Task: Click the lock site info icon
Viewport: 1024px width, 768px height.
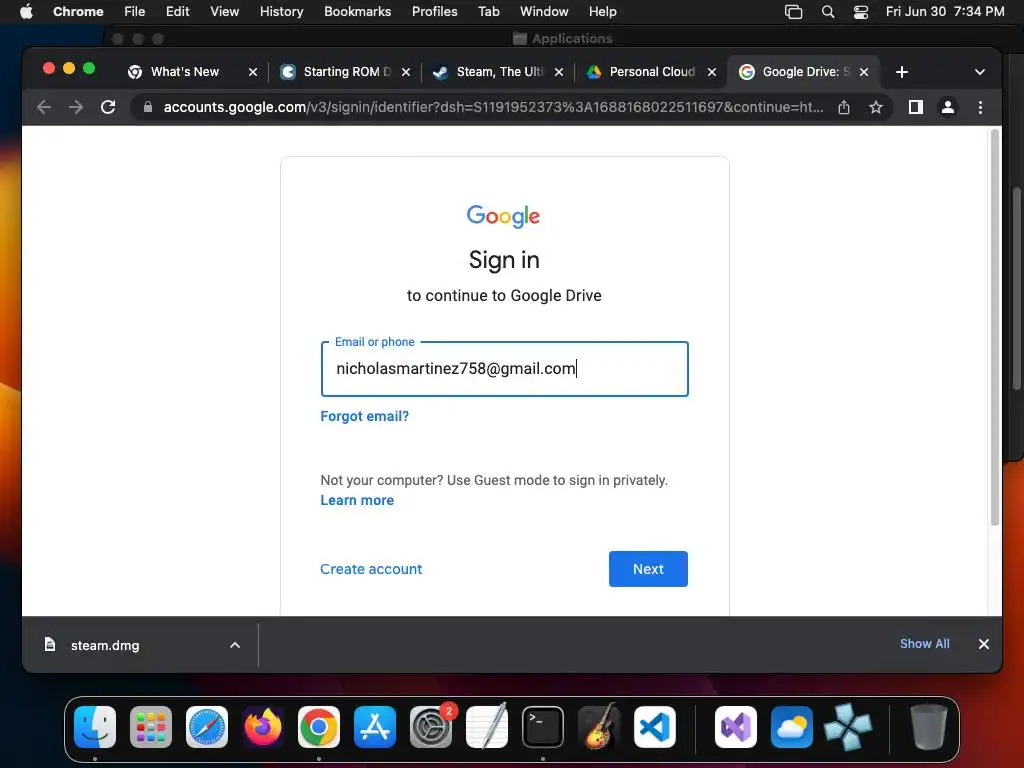Action: point(148,107)
